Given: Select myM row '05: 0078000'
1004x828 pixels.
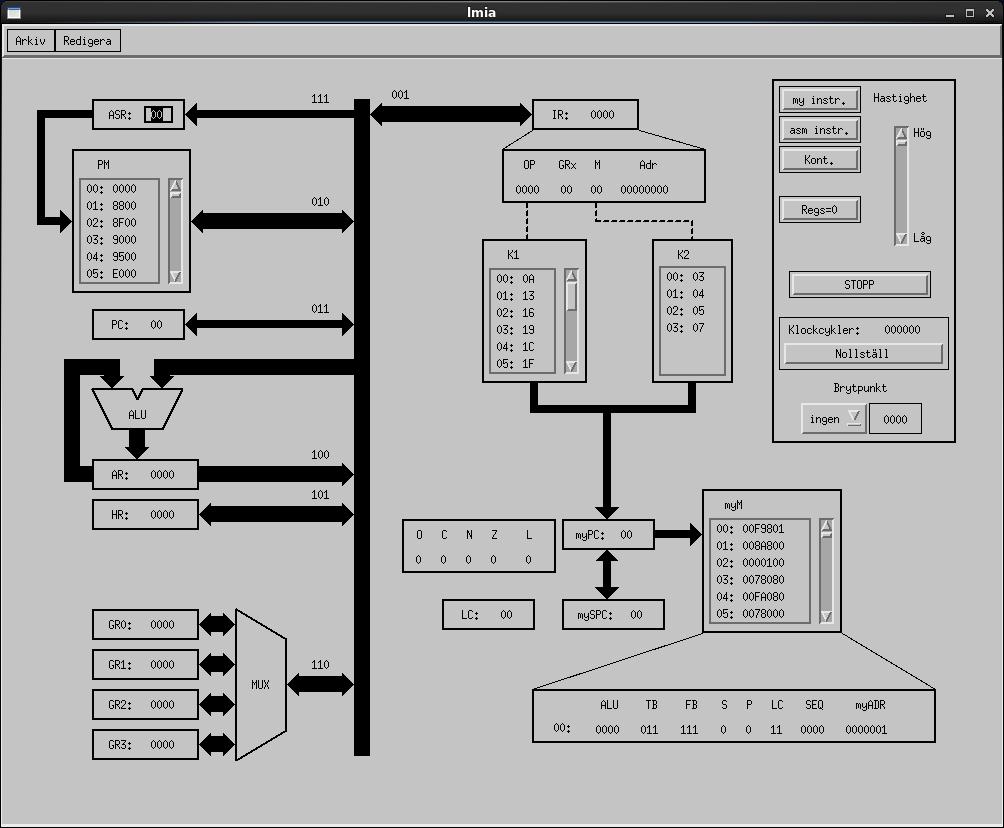Looking at the screenshot, I should tap(760, 613).
